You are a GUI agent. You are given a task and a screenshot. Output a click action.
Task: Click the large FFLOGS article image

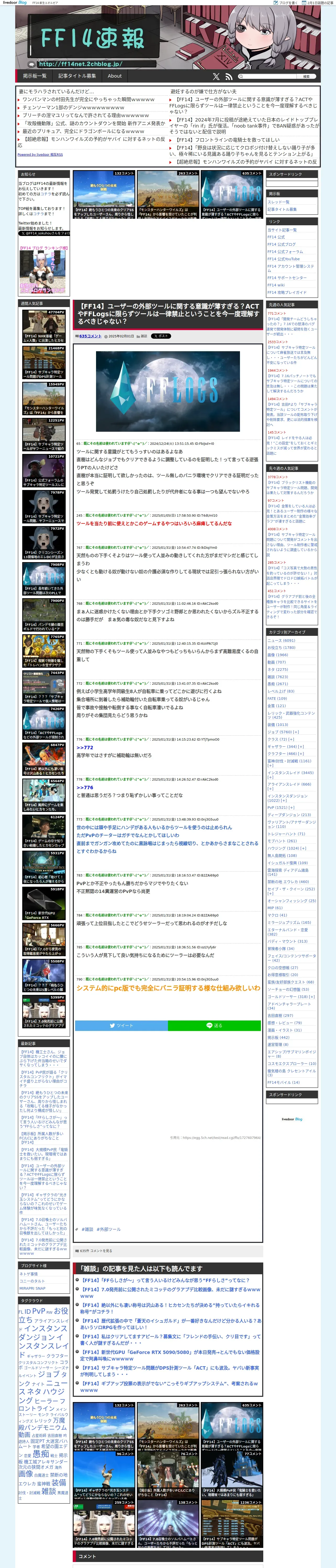168,391
